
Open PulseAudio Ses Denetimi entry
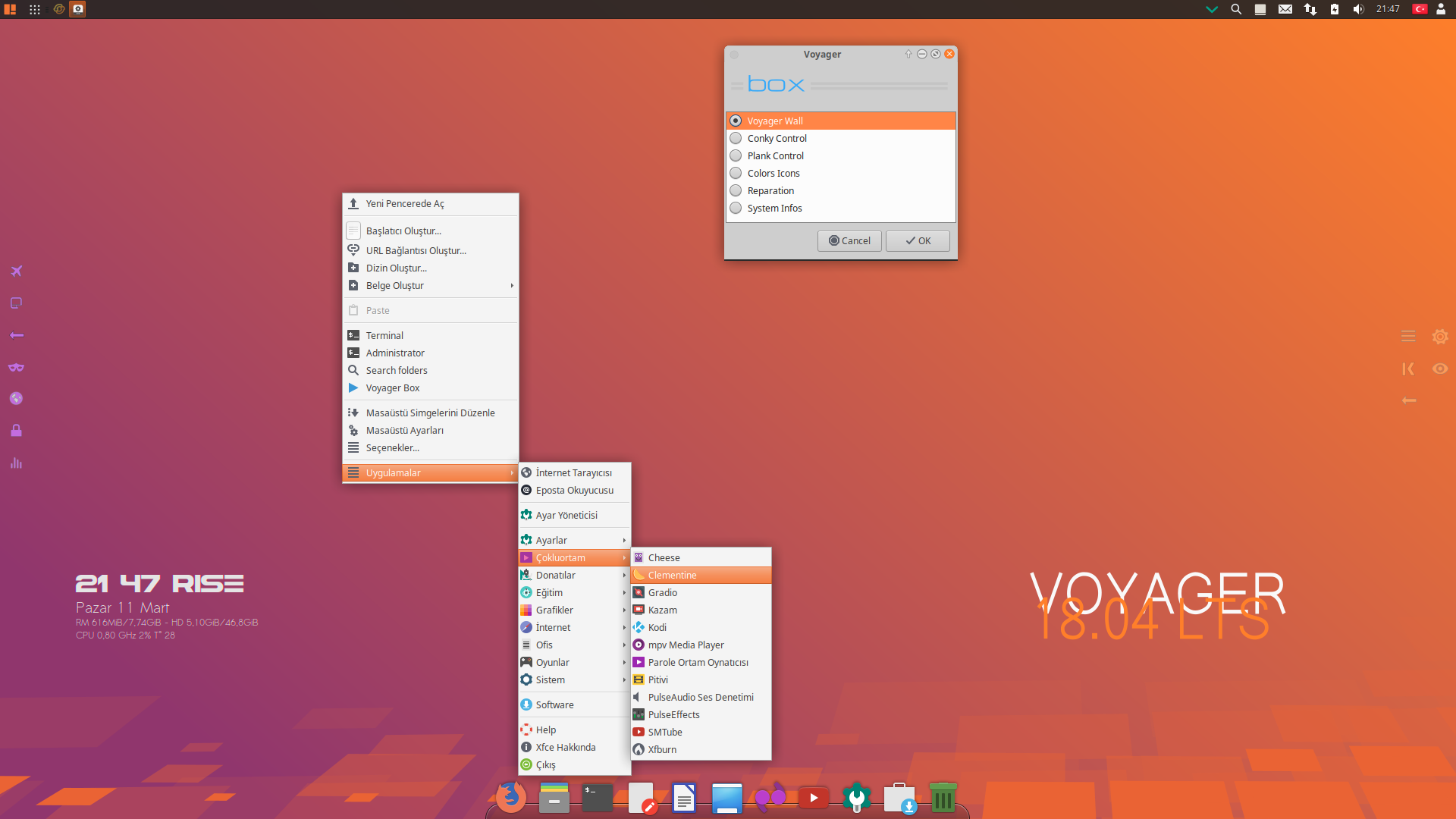tap(701, 697)
